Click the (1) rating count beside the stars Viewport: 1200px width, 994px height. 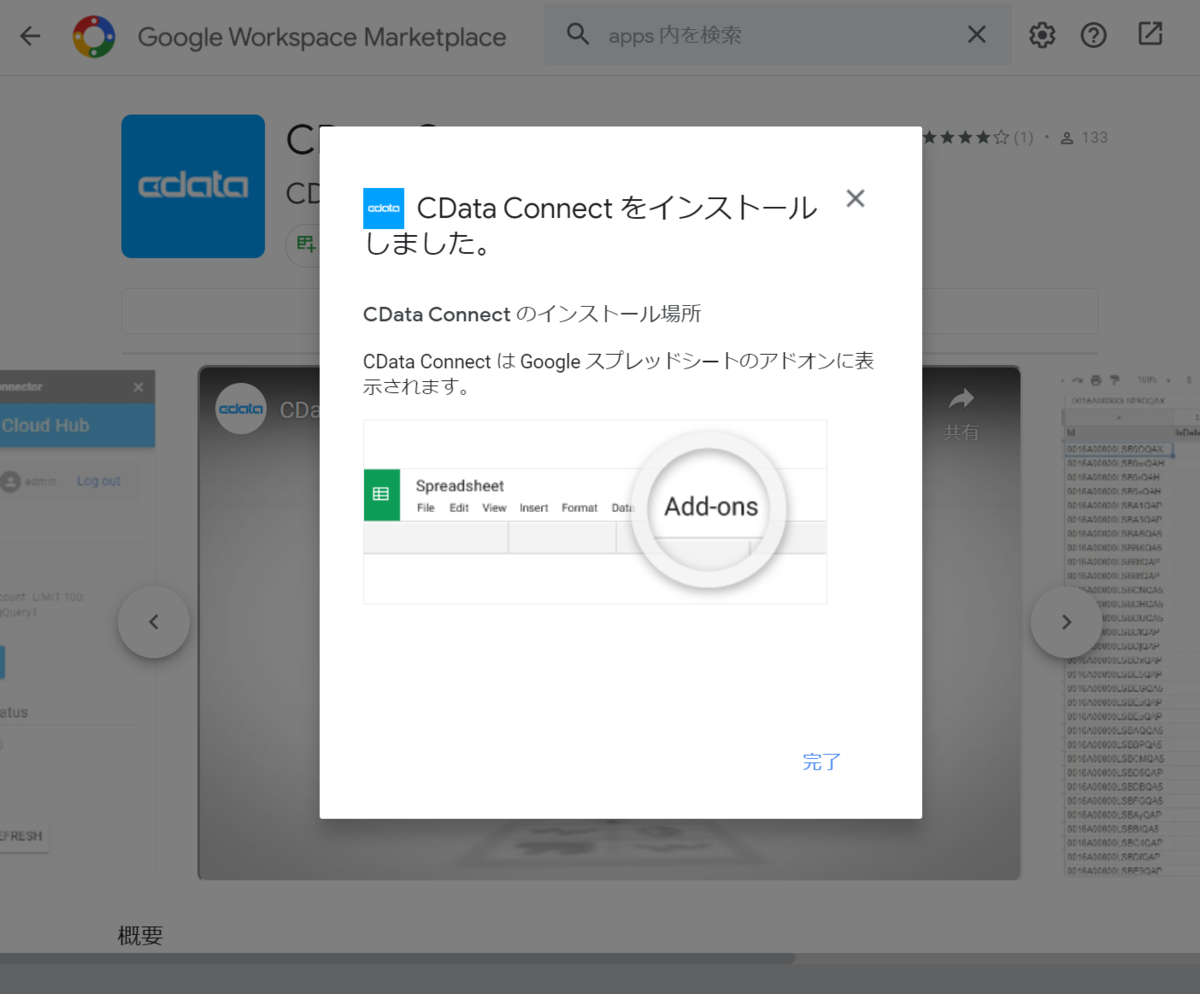pyautogui.click(x=1023, y=137)
